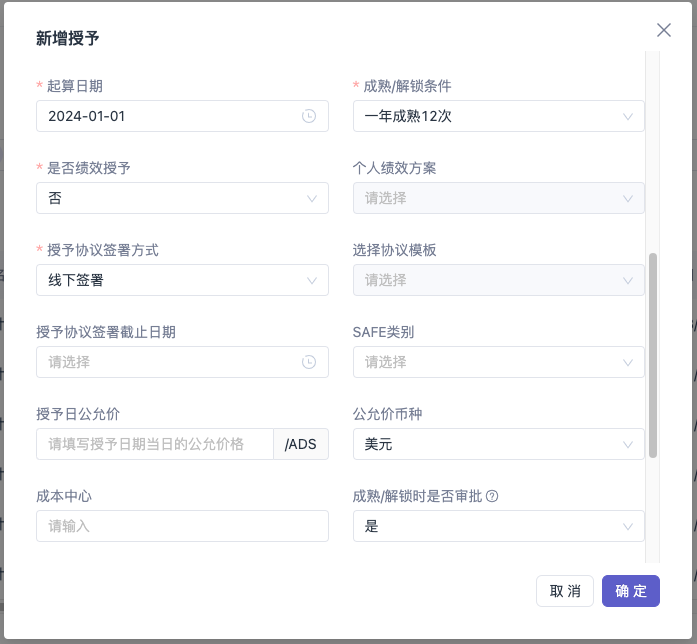This screenshot has height=644, width=697.
Task: Open the 授予协议签署方式 dropdown showing 线下签署
Action: click(182, 280)
